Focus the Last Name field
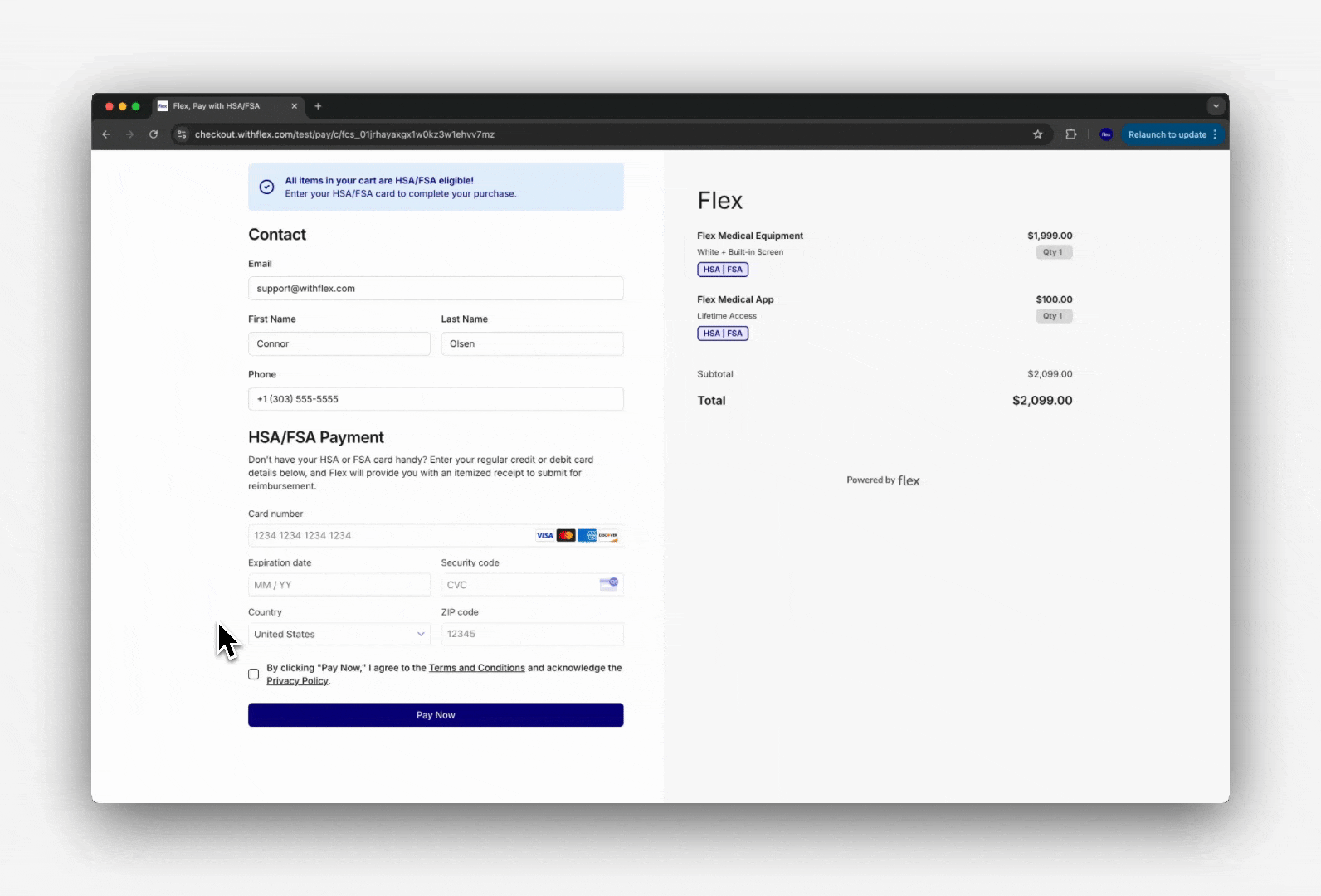Viewport: 1321px width, 896px height. (532, 343)
